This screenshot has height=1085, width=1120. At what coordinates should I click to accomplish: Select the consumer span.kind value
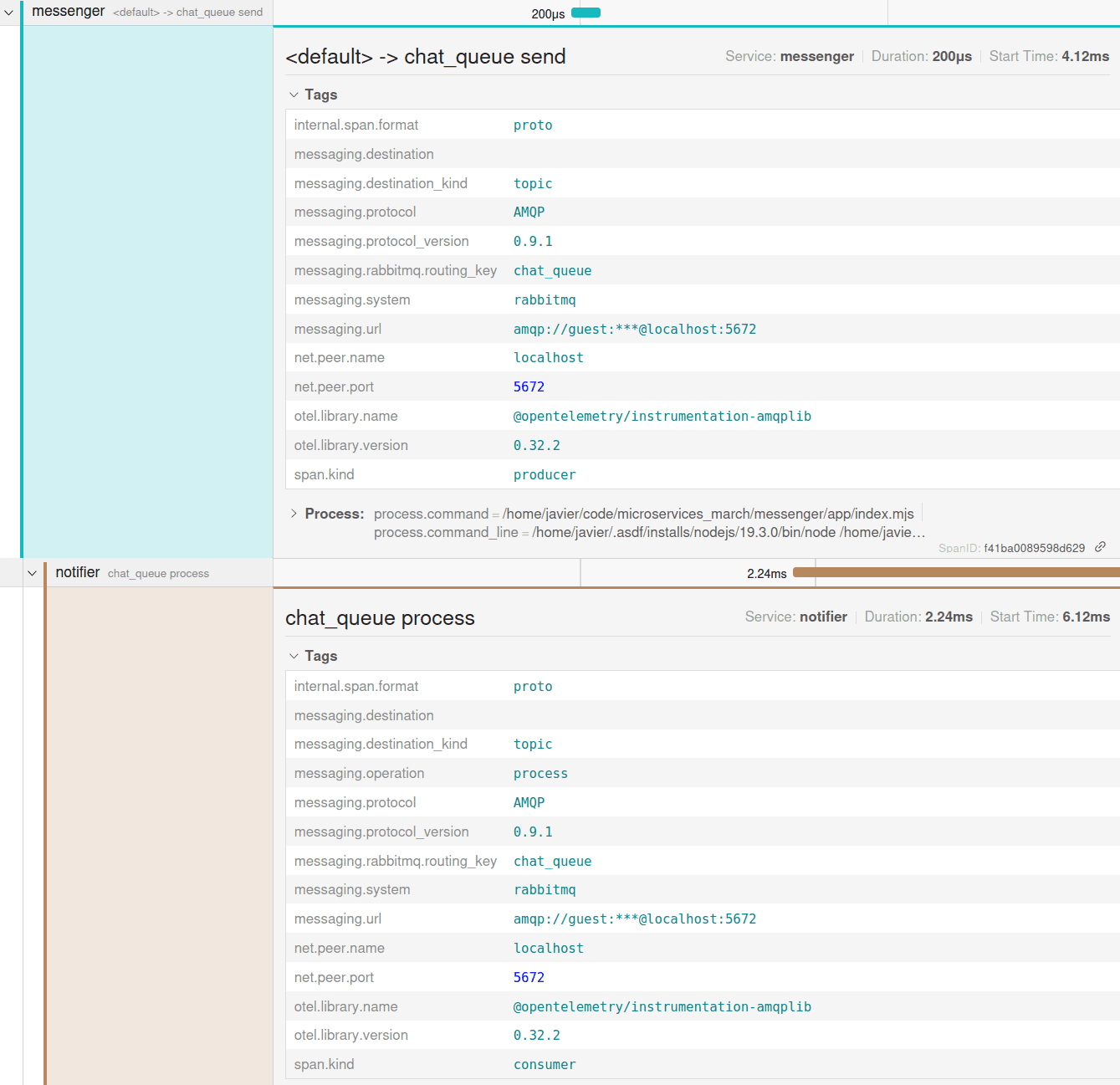(x=545, y=1064)
